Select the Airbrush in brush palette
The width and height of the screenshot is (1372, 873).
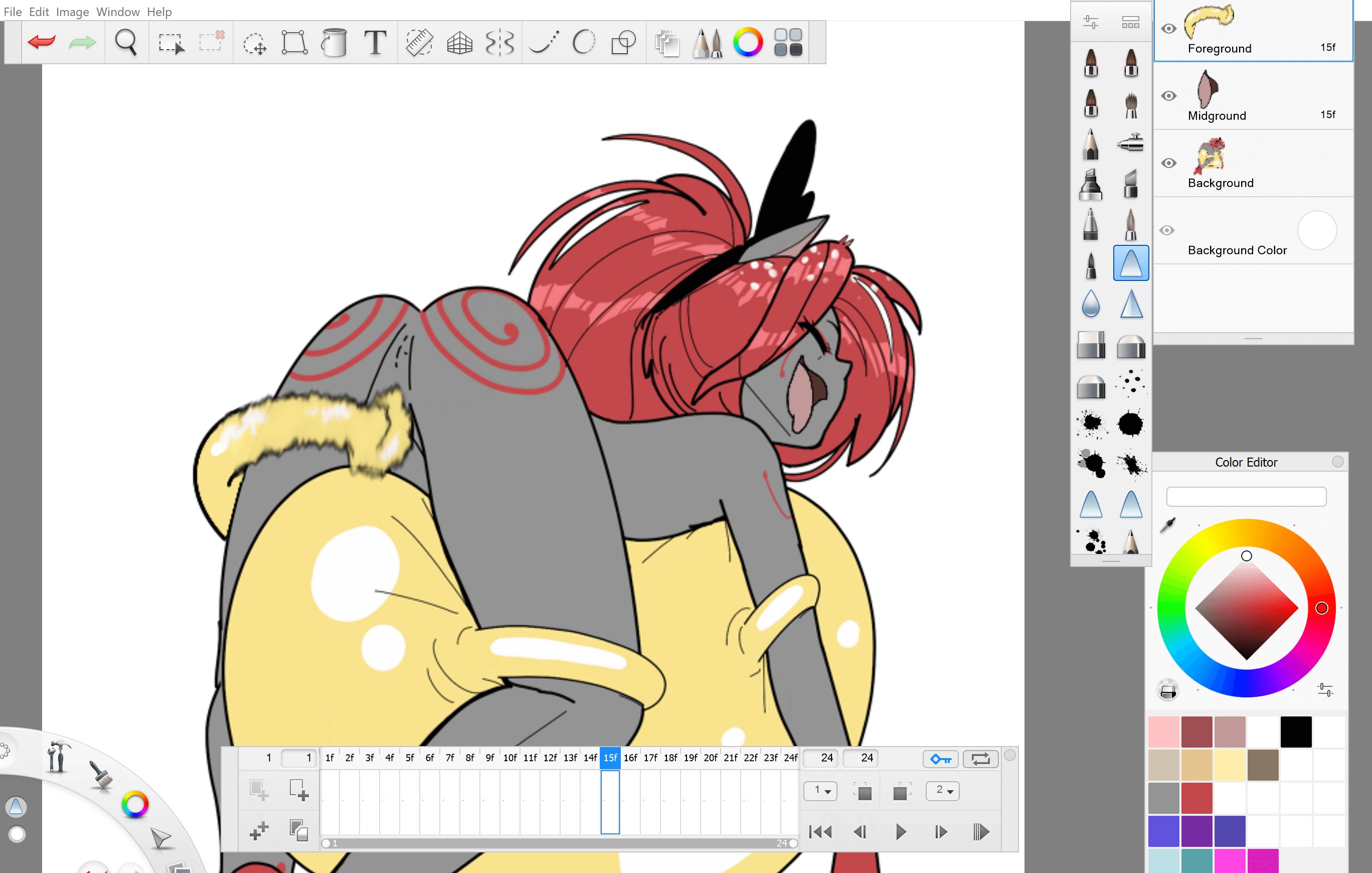pos(1130,143)
